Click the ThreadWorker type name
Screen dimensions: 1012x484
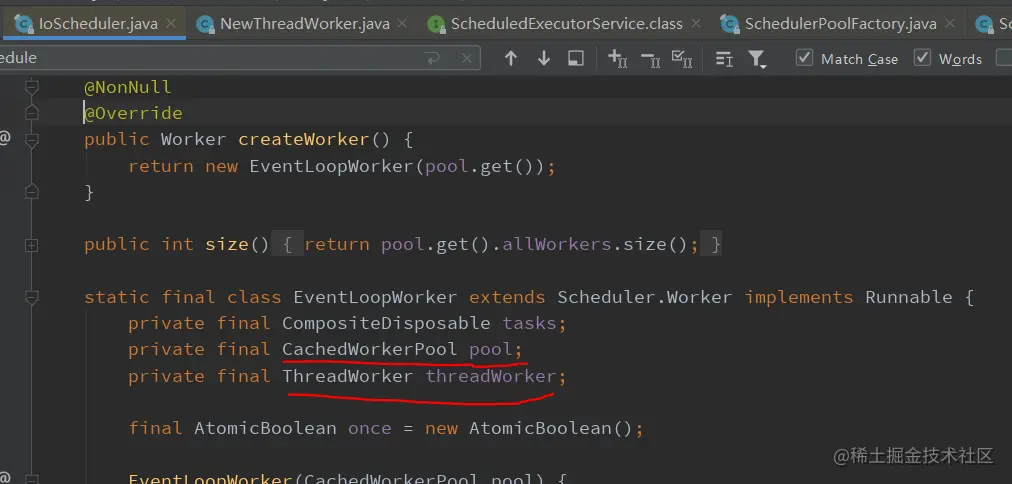[x=348, y=376]
